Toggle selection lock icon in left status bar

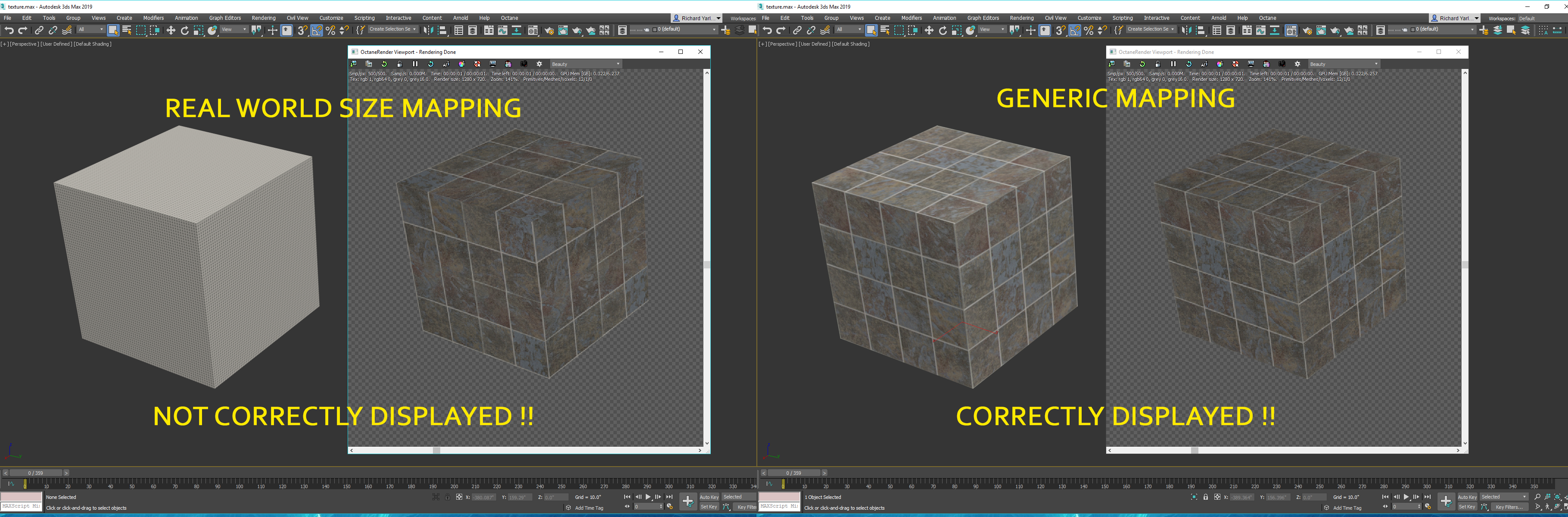tap(448, 498)
